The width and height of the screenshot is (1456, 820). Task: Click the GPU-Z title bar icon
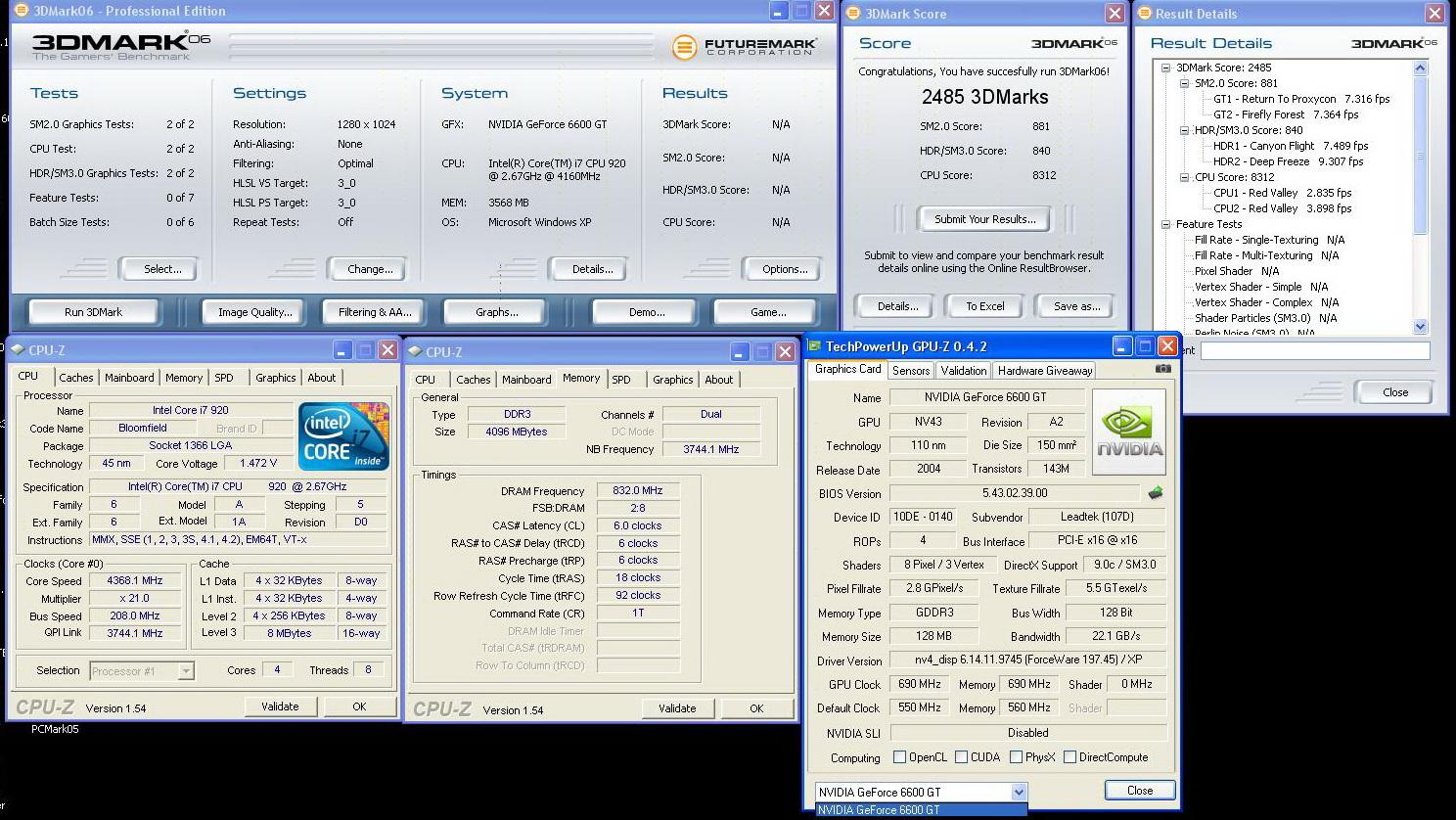coord(813,346)
